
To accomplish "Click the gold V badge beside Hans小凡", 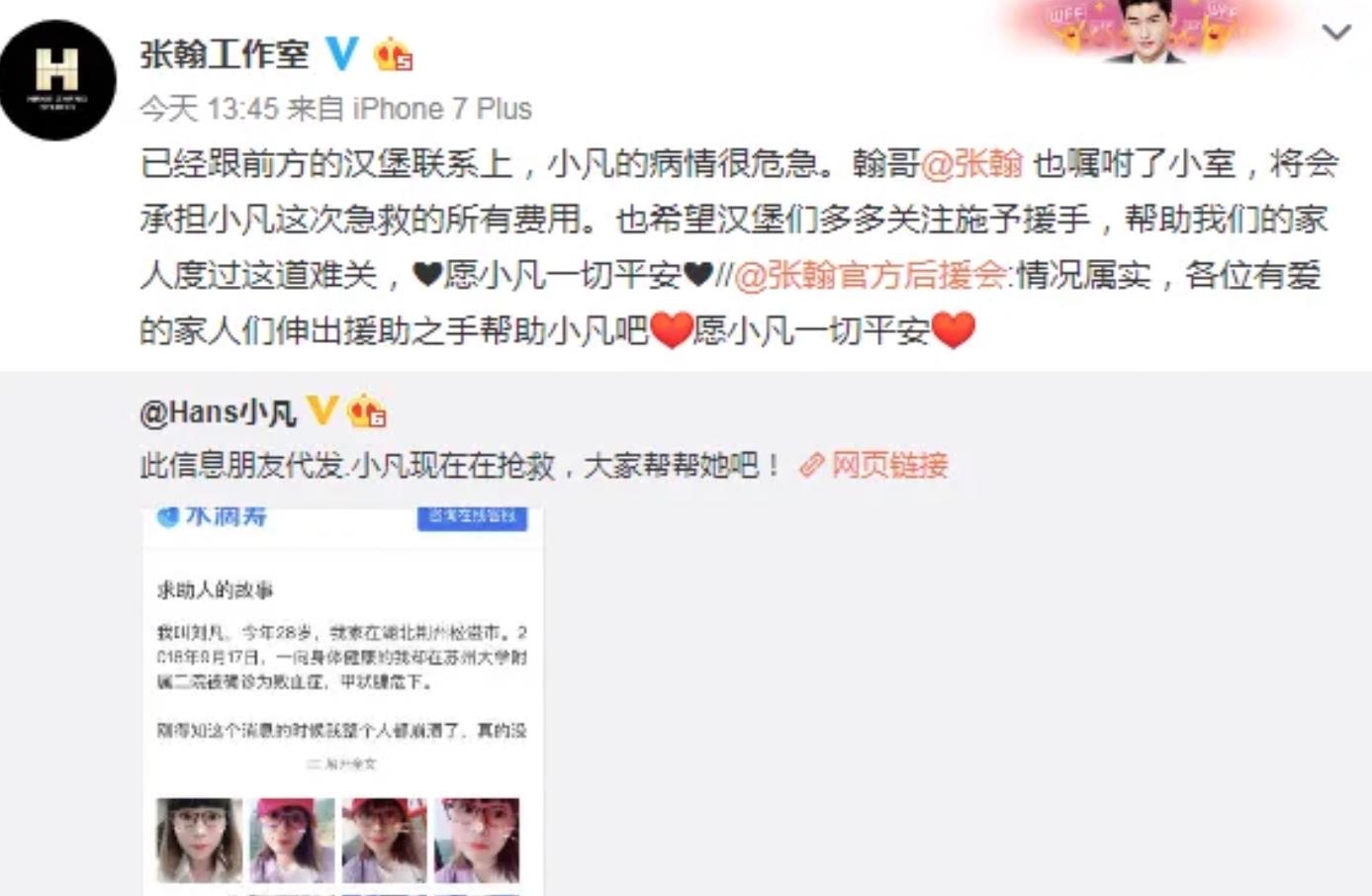I will click(x=322, y=409).
